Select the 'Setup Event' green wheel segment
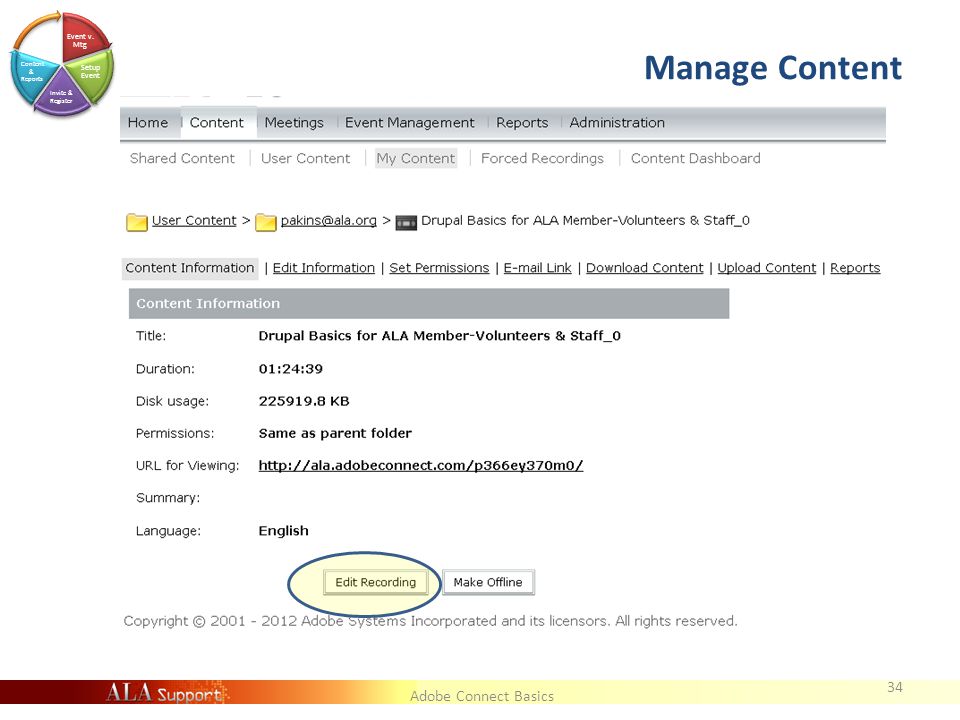The image size is (960, 720). pos(92,75)
